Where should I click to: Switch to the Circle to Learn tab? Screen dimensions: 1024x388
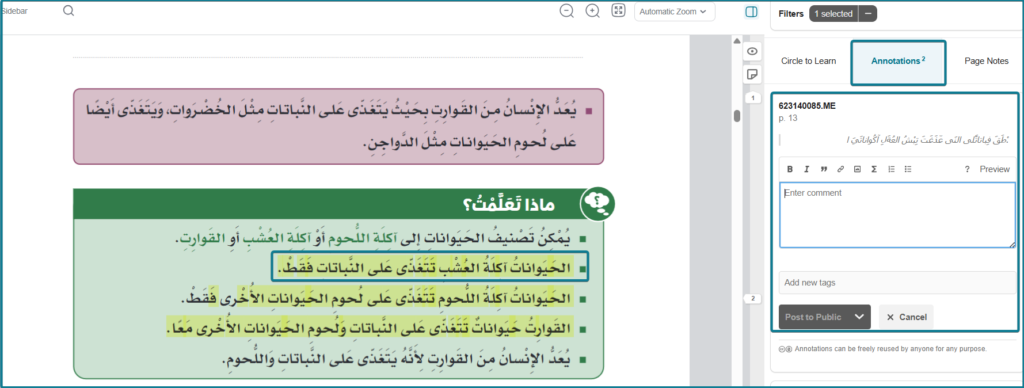point(808,61)
